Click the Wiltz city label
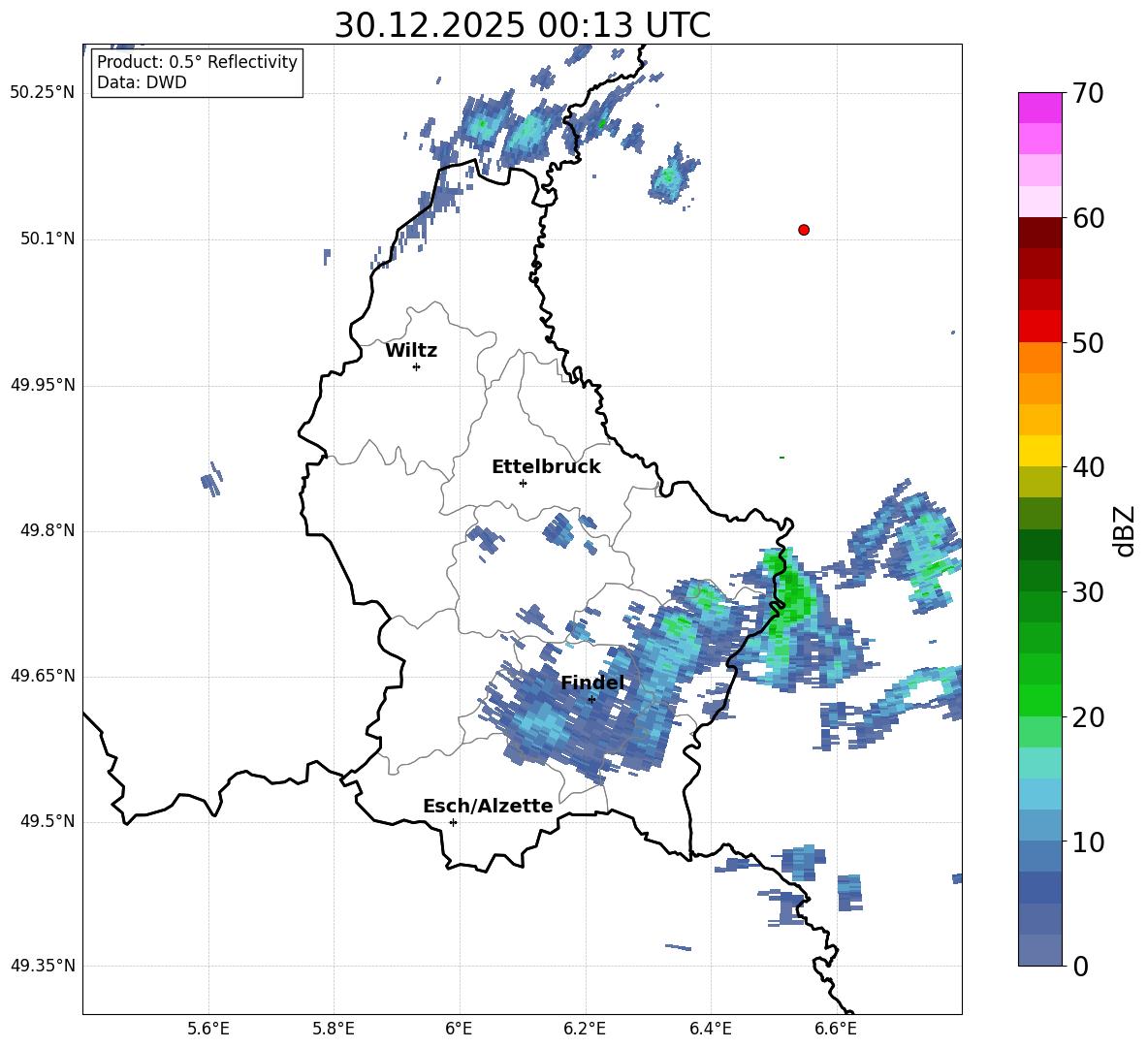 pos(411,351)
